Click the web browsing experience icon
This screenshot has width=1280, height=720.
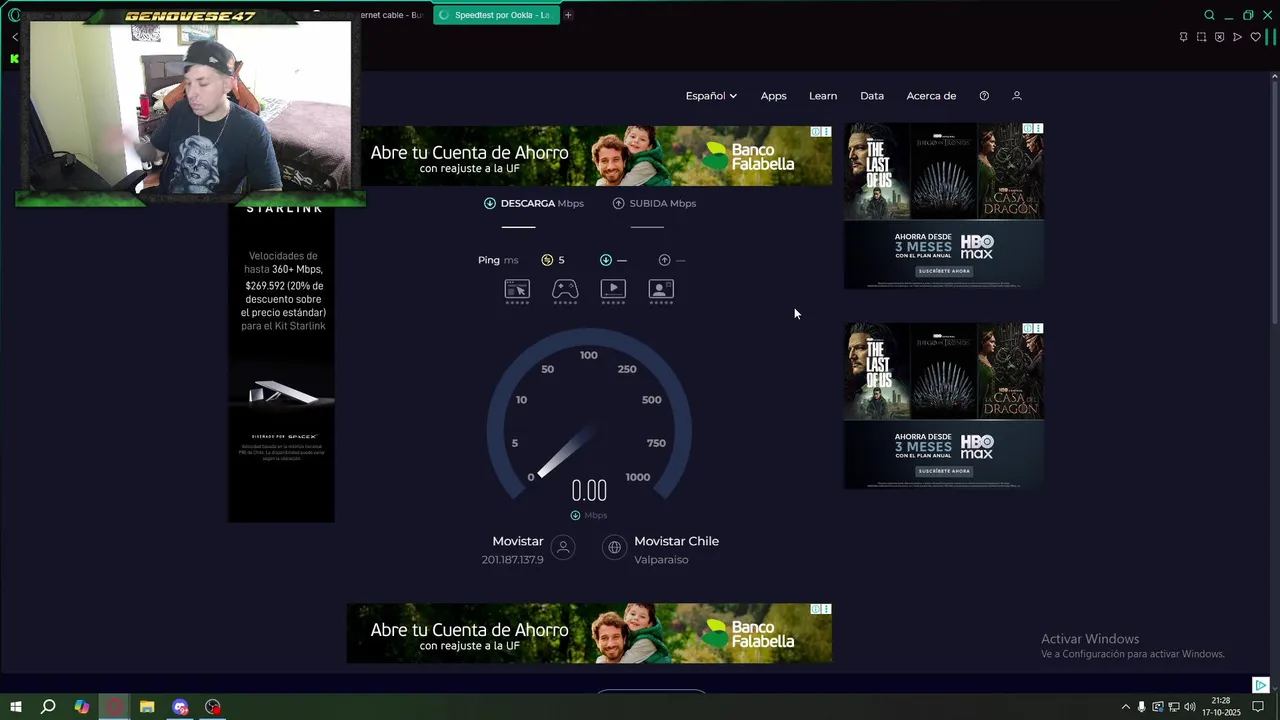[517, 289]
